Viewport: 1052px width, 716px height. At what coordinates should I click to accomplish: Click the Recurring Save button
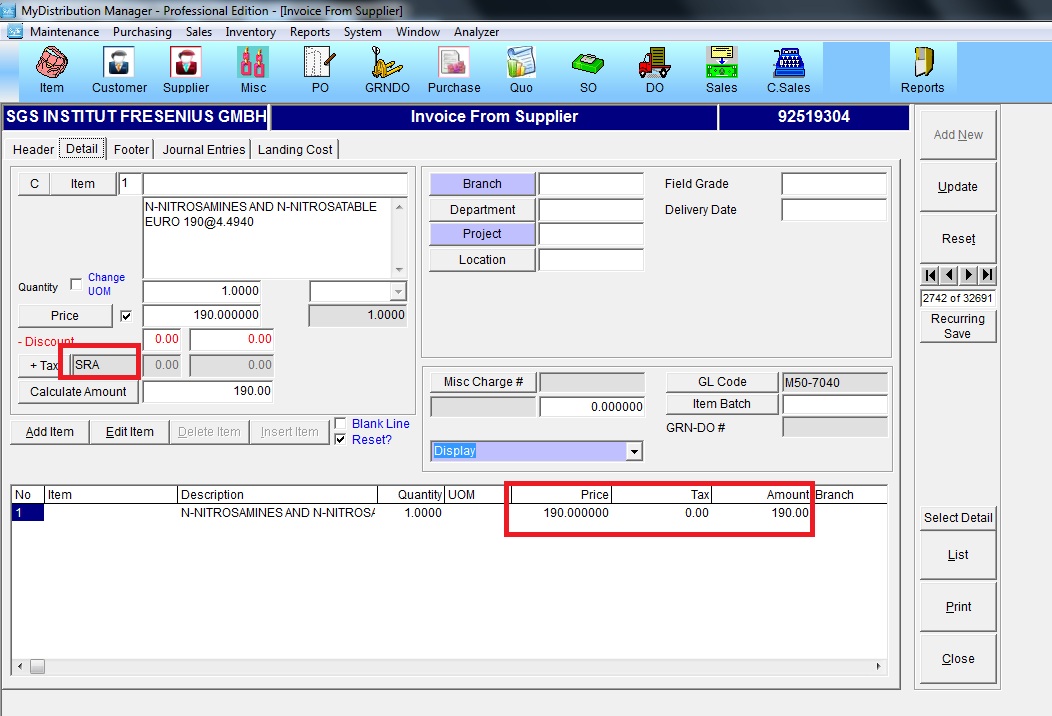(x=957, y=326)
